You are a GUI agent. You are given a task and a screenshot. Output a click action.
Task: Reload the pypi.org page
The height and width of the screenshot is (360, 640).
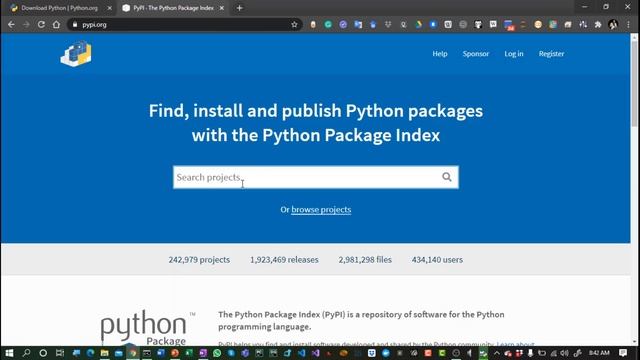tap(41, 24)
